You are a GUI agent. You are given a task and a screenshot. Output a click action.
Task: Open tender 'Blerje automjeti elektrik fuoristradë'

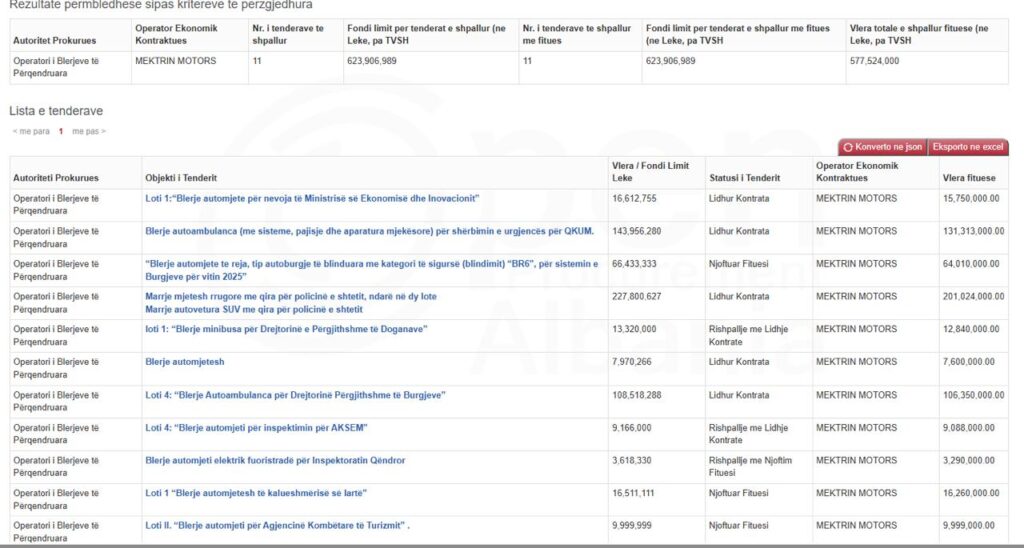(275, 460)
